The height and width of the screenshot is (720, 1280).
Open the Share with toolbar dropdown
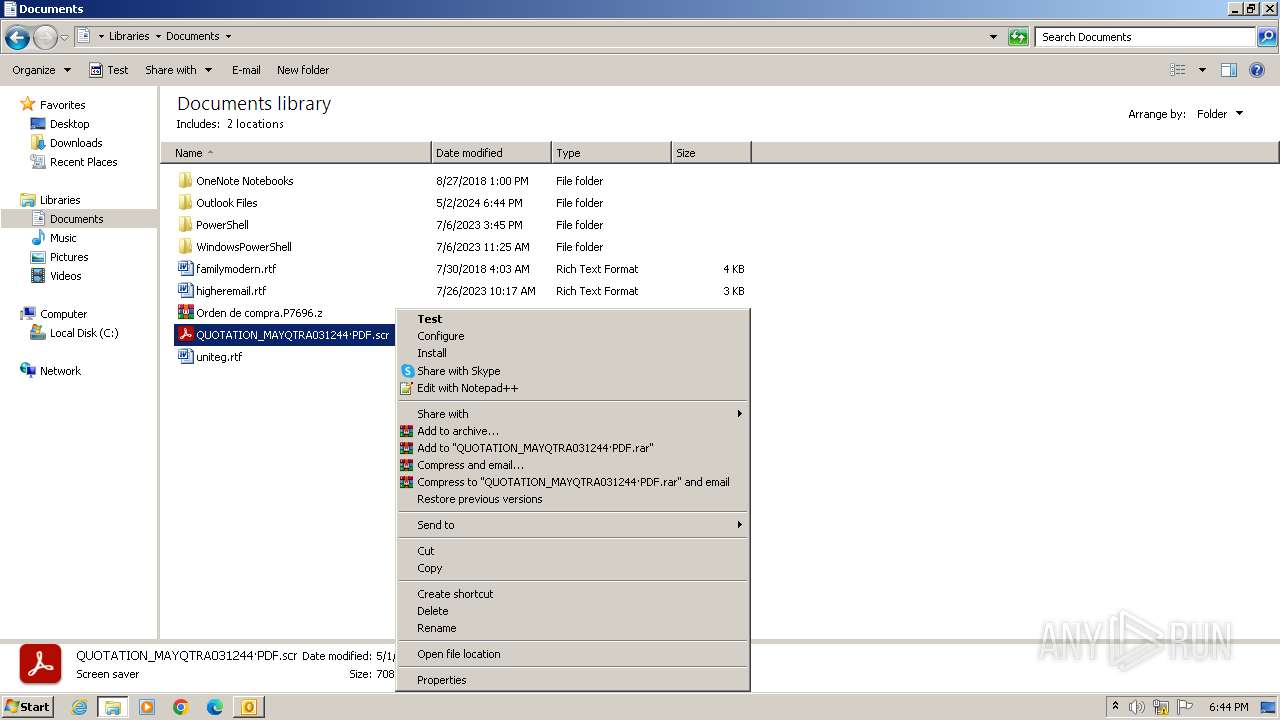(179, 70)
